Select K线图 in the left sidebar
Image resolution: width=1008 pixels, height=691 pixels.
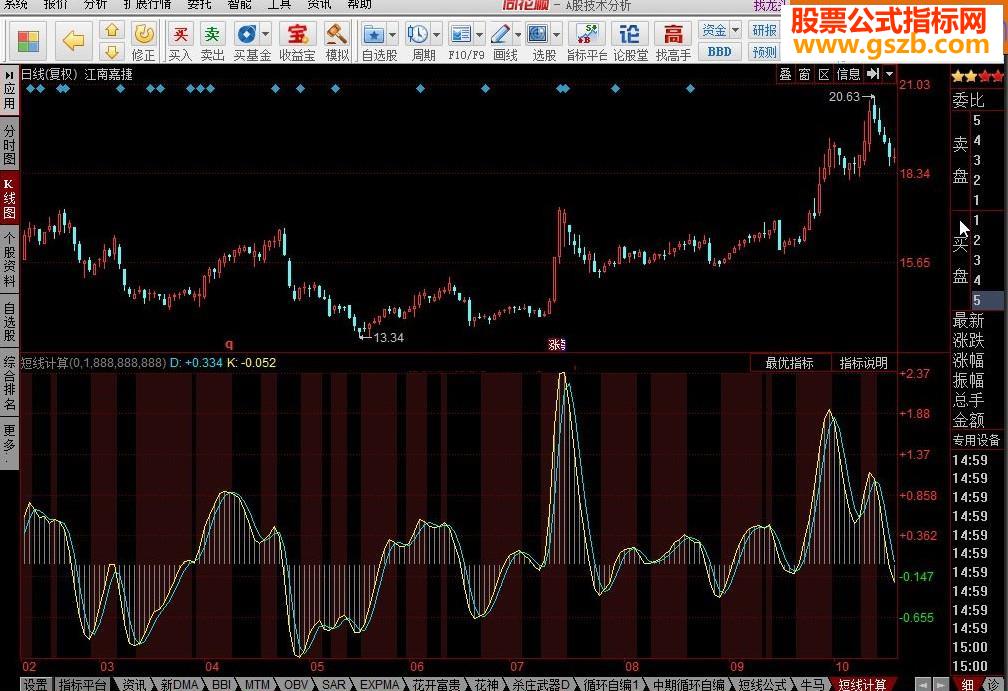click(x=9, y=199)
